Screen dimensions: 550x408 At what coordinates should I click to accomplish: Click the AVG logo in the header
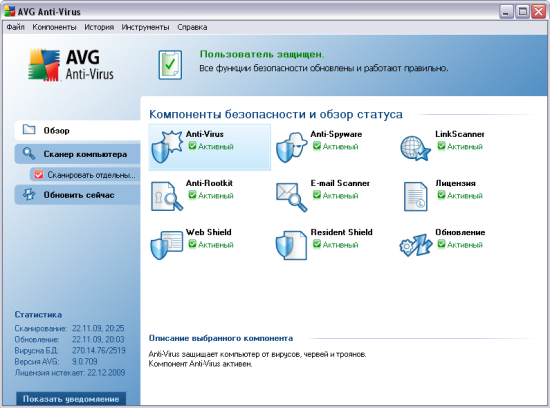tap(71, 65)
